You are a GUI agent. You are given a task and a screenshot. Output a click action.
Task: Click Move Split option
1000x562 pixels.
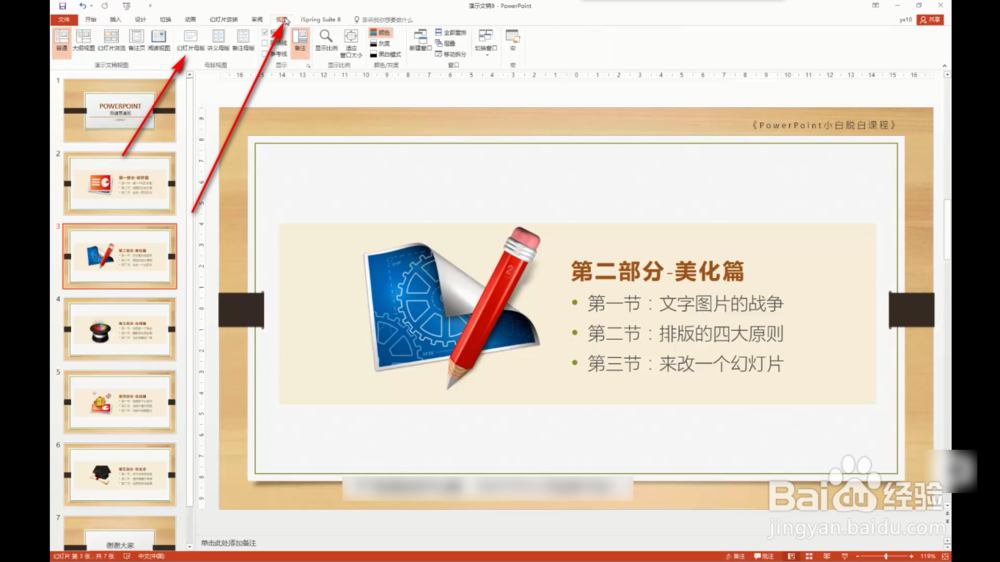[450, 54]
